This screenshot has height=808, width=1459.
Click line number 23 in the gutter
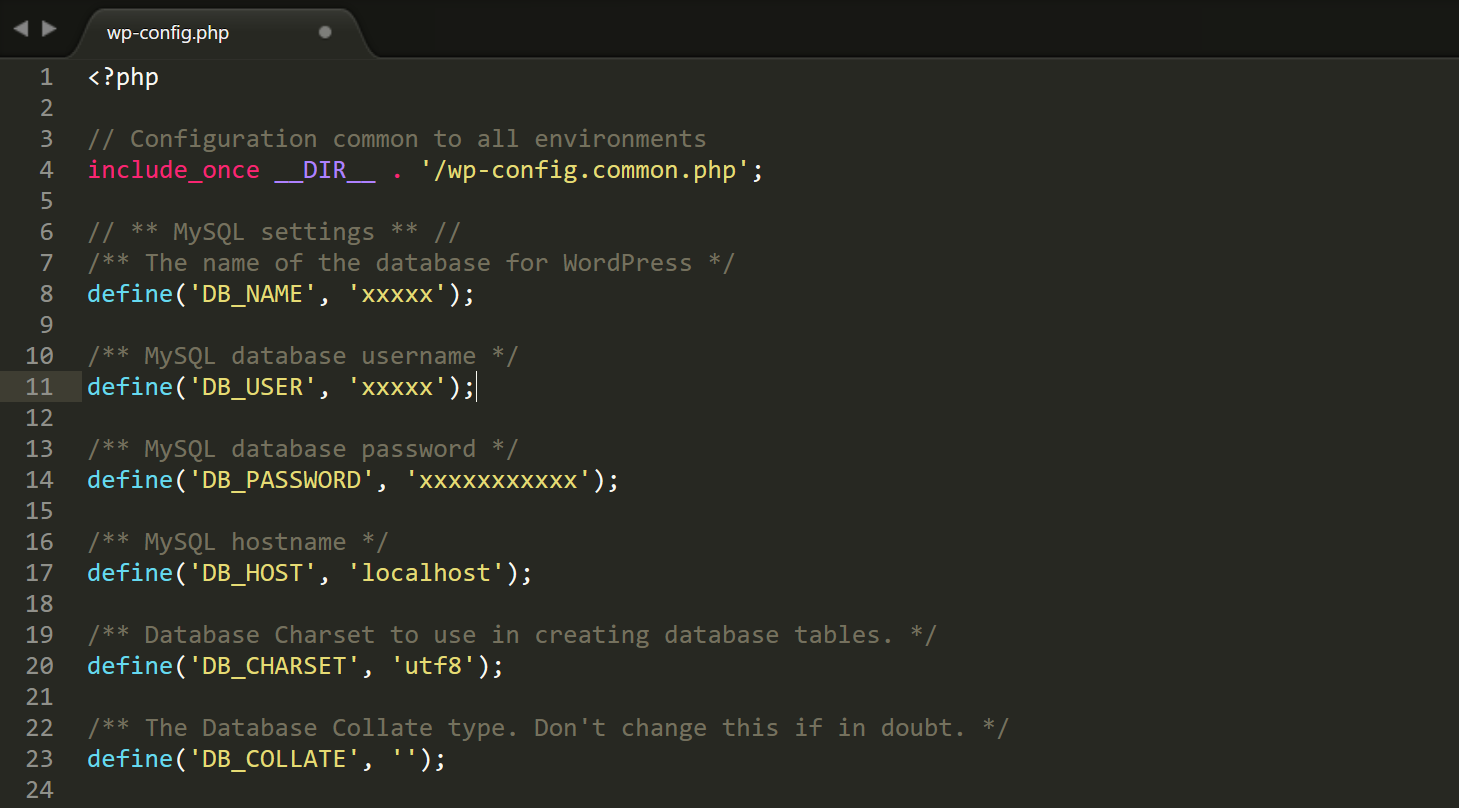click(39, 758)
